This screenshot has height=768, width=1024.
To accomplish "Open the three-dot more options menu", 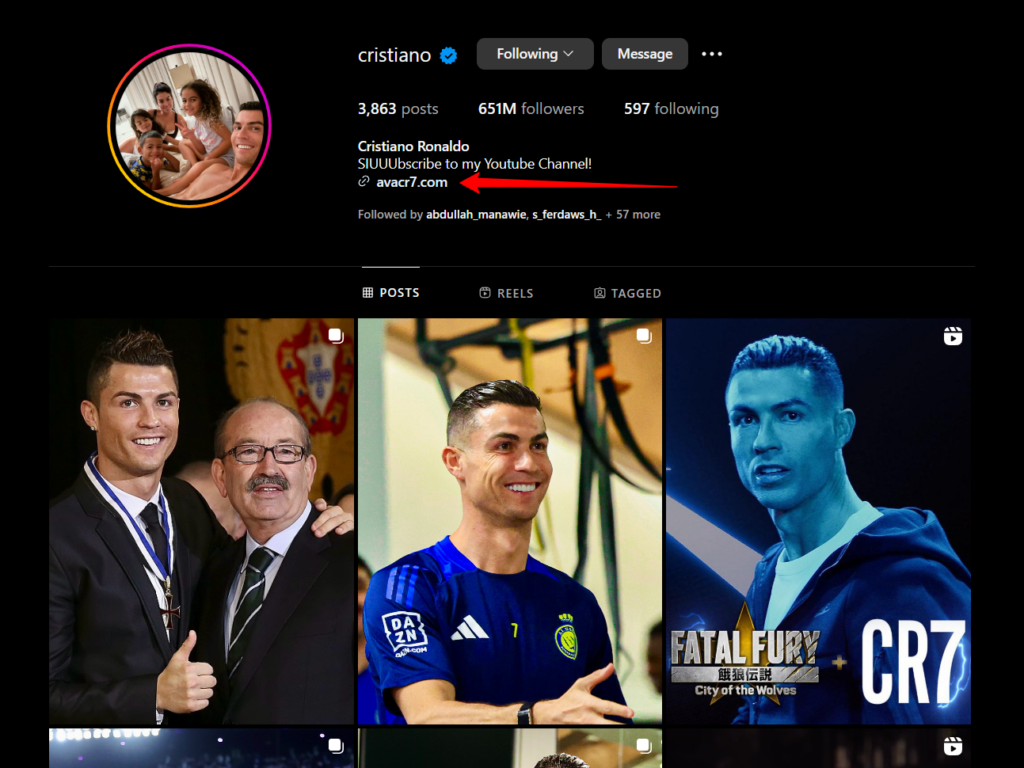I will (711, 54).
